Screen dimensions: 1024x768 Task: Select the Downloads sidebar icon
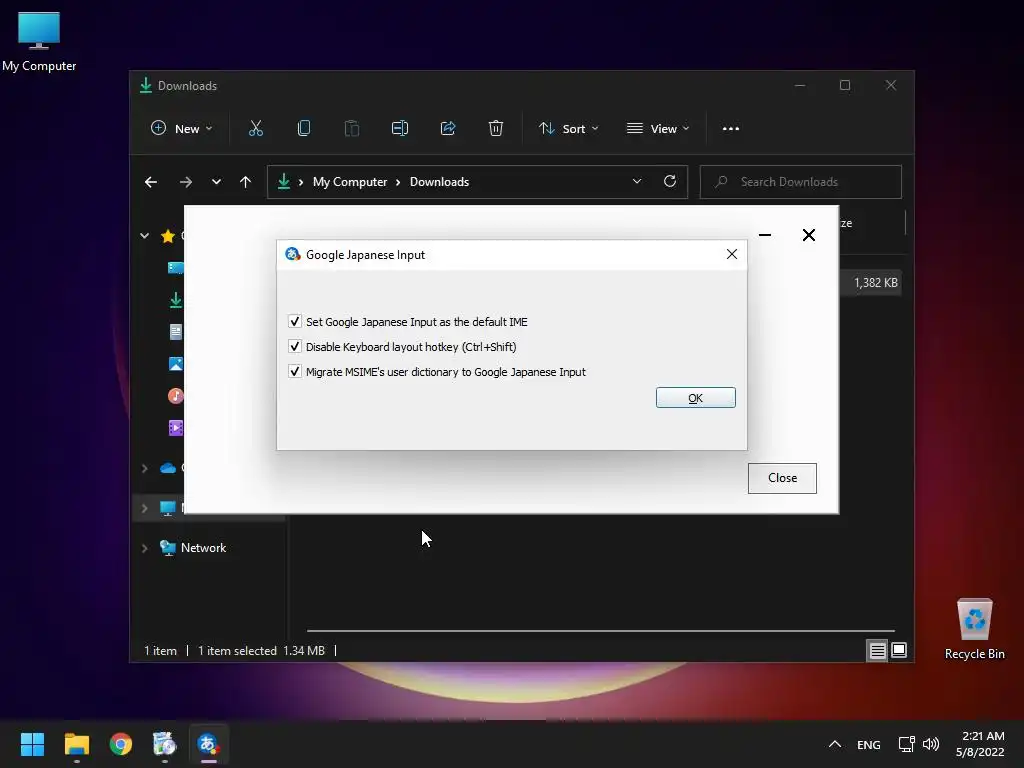click(176, 300)
